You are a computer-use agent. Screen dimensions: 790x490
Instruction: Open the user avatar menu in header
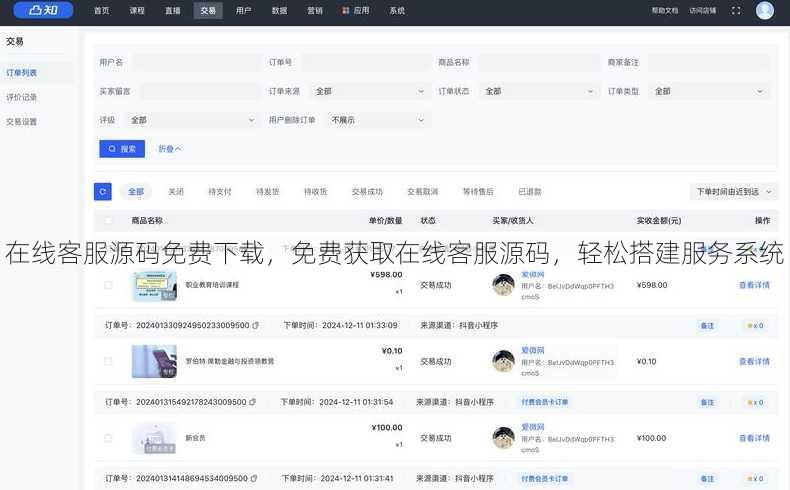(764, 10)
